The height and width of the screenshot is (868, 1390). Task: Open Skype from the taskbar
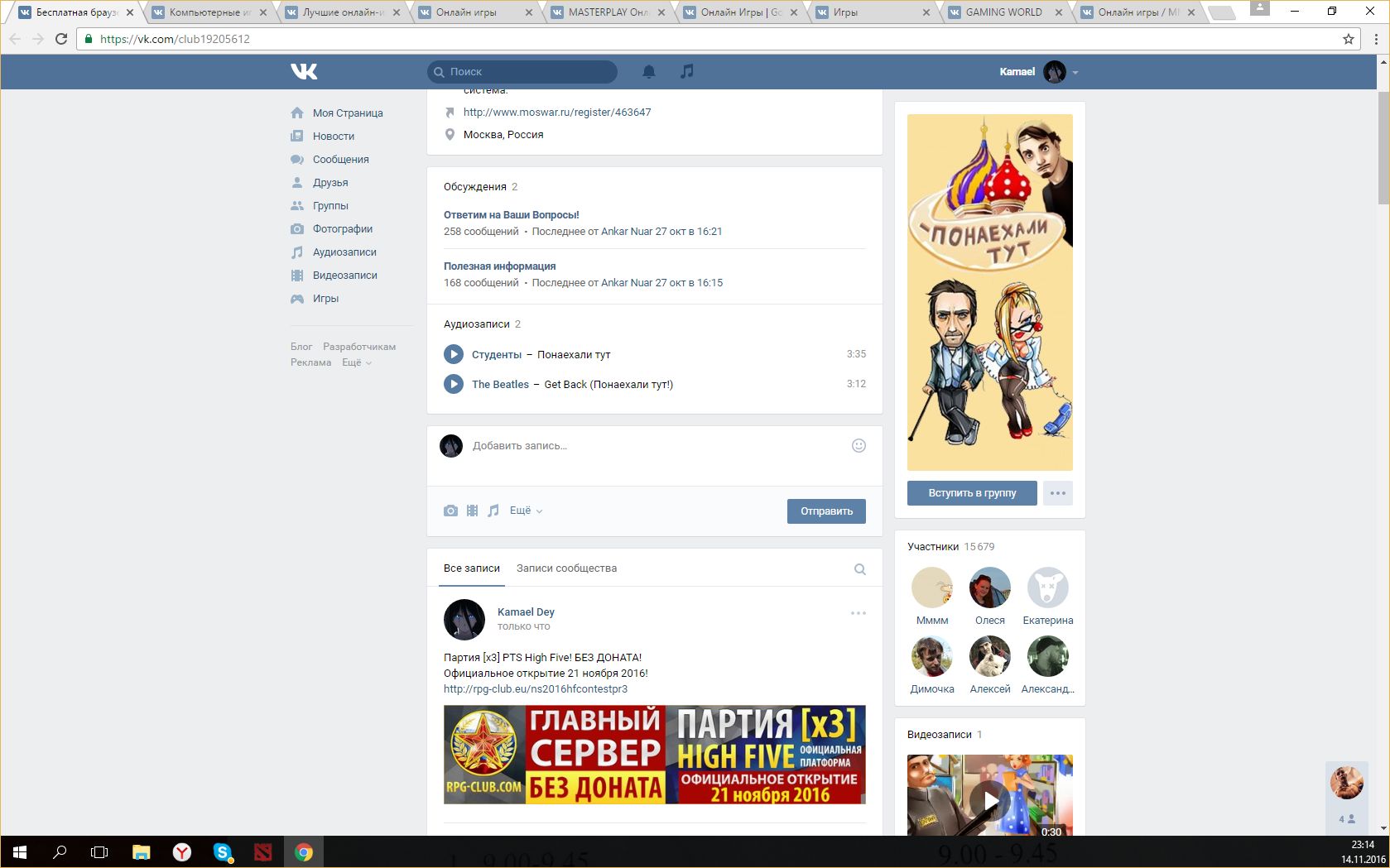point(223,851)
